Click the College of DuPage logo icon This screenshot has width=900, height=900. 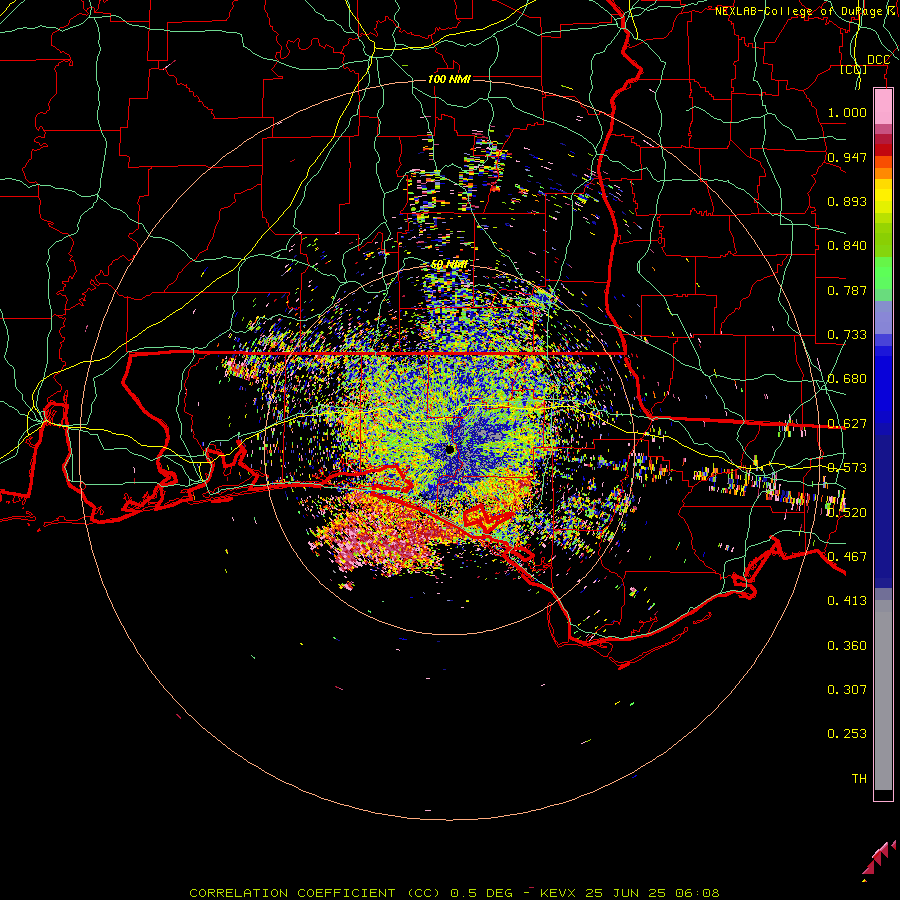[879, 861]
